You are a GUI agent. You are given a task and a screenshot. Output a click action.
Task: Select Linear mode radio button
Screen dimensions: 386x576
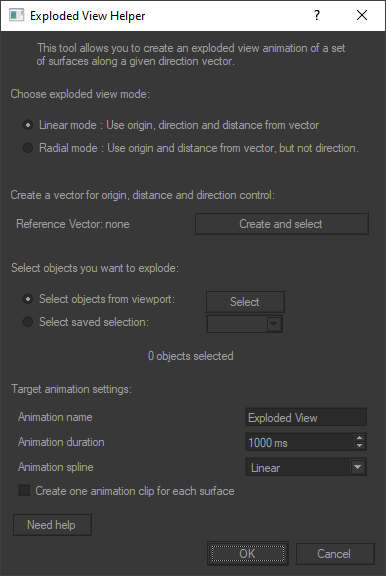click(28, 125)
